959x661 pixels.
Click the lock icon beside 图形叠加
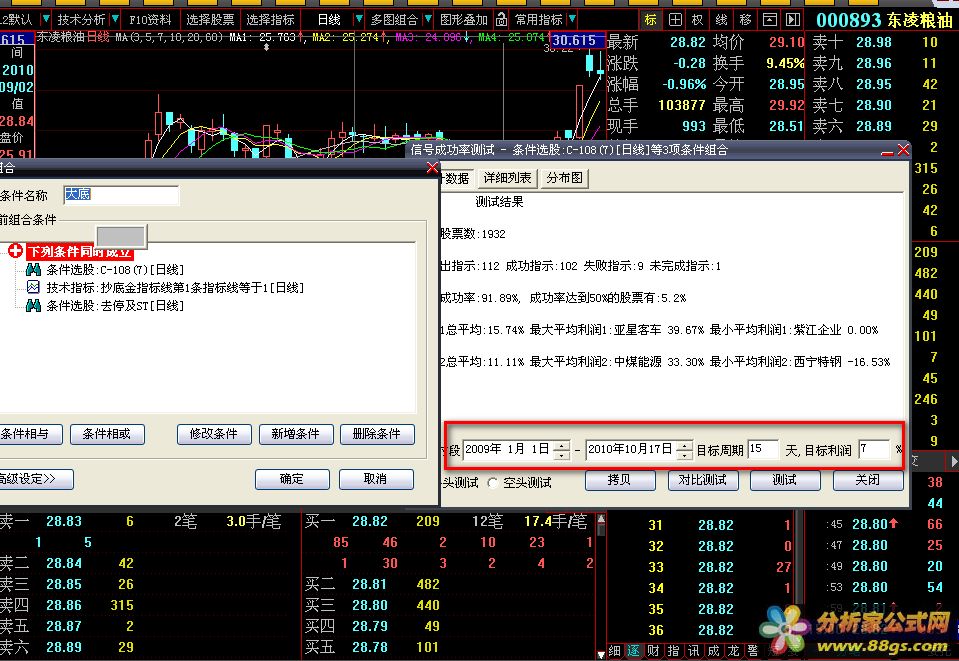click(x=502, y=20)
